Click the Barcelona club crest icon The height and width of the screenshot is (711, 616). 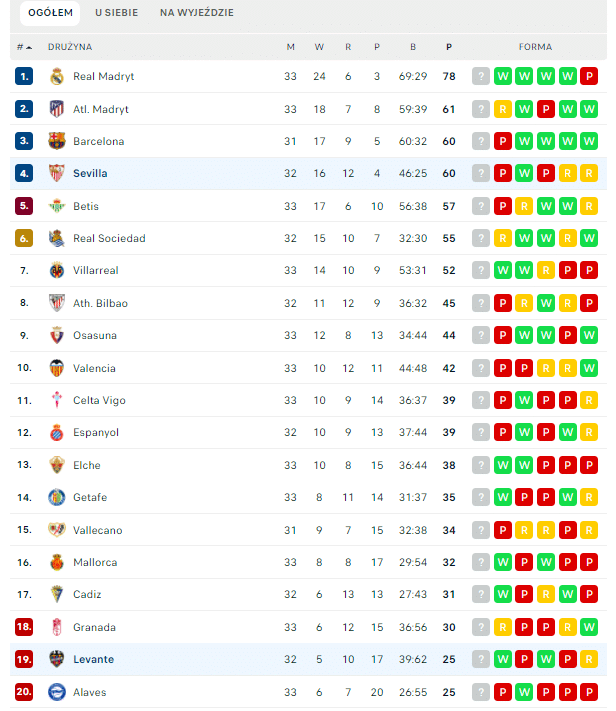[57, 141]
